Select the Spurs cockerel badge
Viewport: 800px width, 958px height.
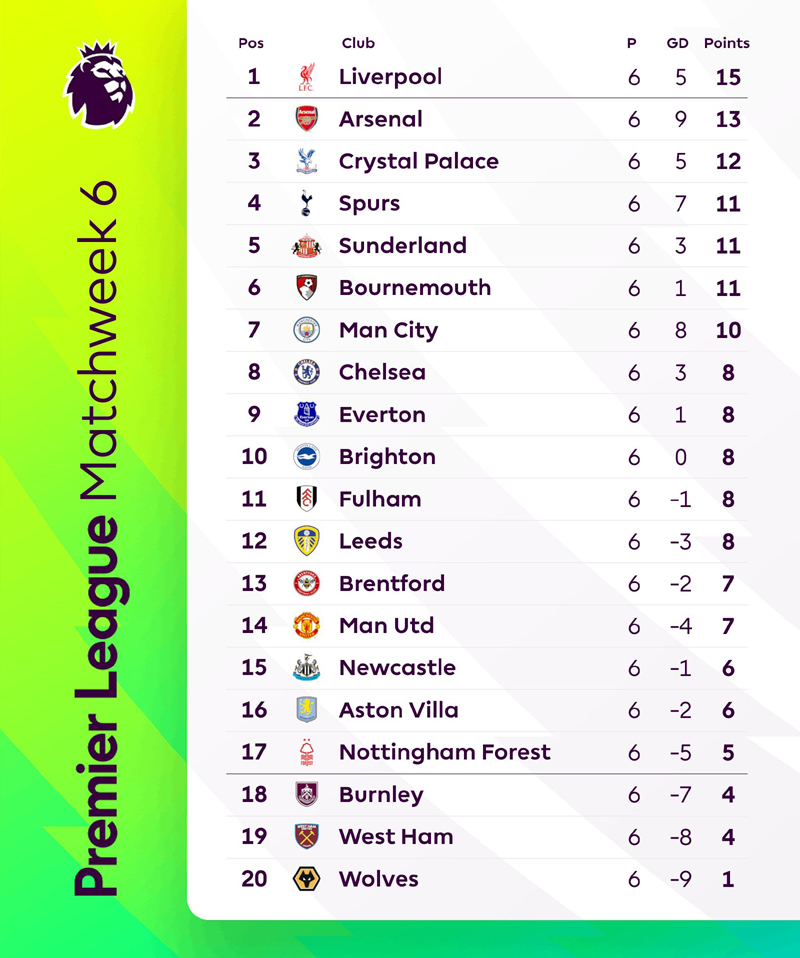coord(306,204)
